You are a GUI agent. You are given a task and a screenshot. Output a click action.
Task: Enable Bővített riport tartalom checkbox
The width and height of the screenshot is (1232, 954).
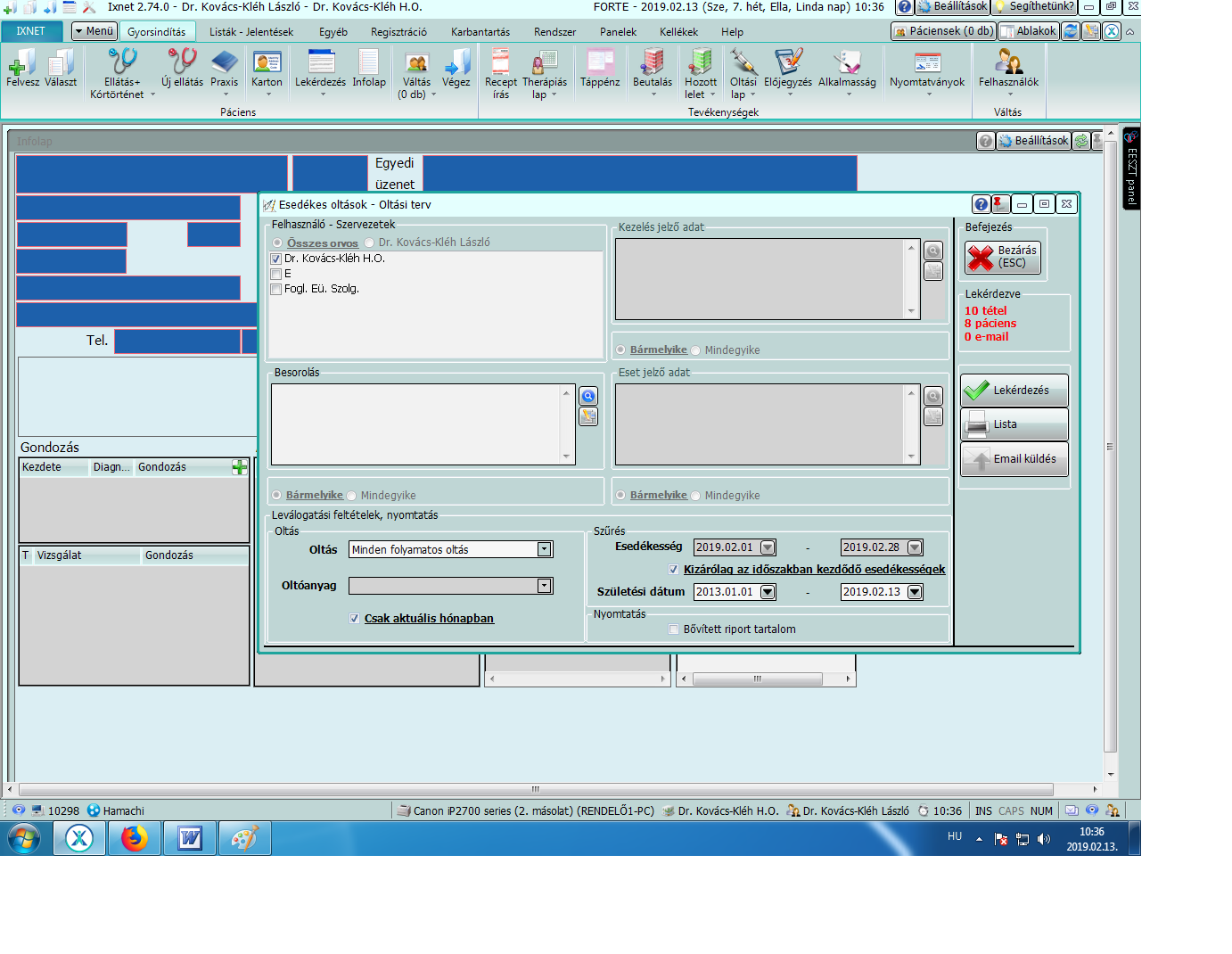click(674, 629)
